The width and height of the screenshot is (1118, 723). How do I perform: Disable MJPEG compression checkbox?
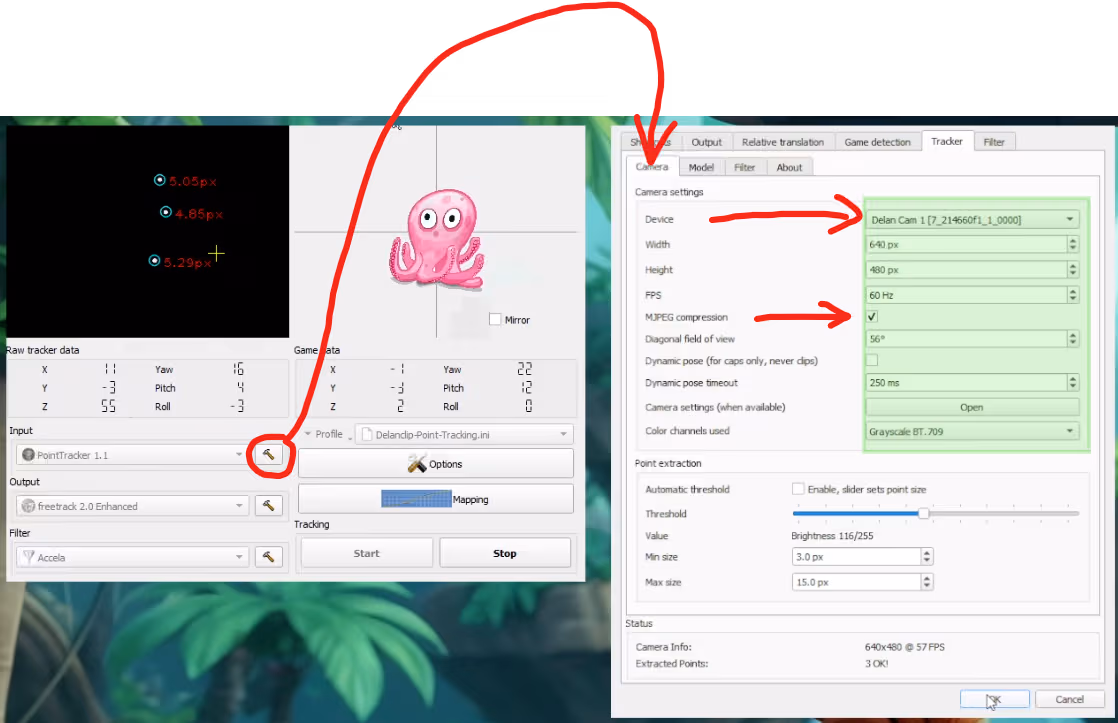[x=872, y=317]
